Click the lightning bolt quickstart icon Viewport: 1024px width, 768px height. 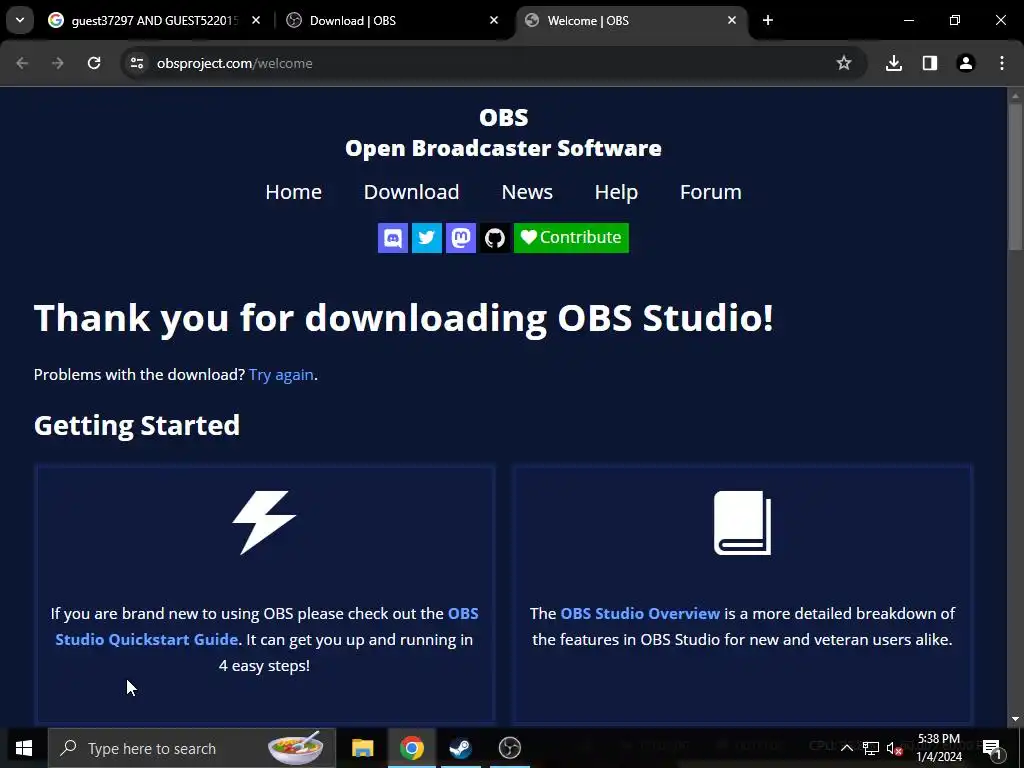(264, 522)
